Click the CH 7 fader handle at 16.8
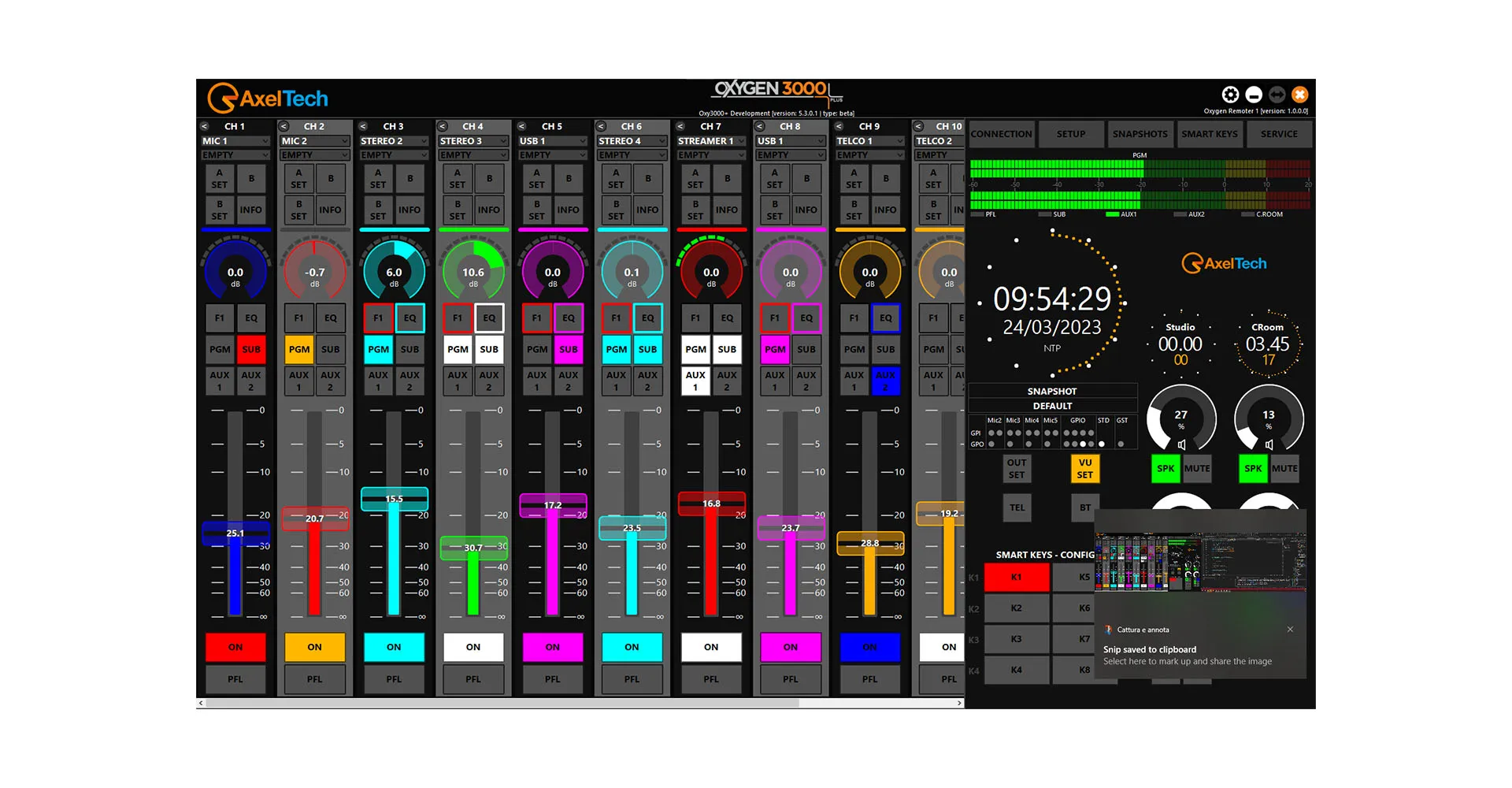1512x788 pixels. pos(711,504)
